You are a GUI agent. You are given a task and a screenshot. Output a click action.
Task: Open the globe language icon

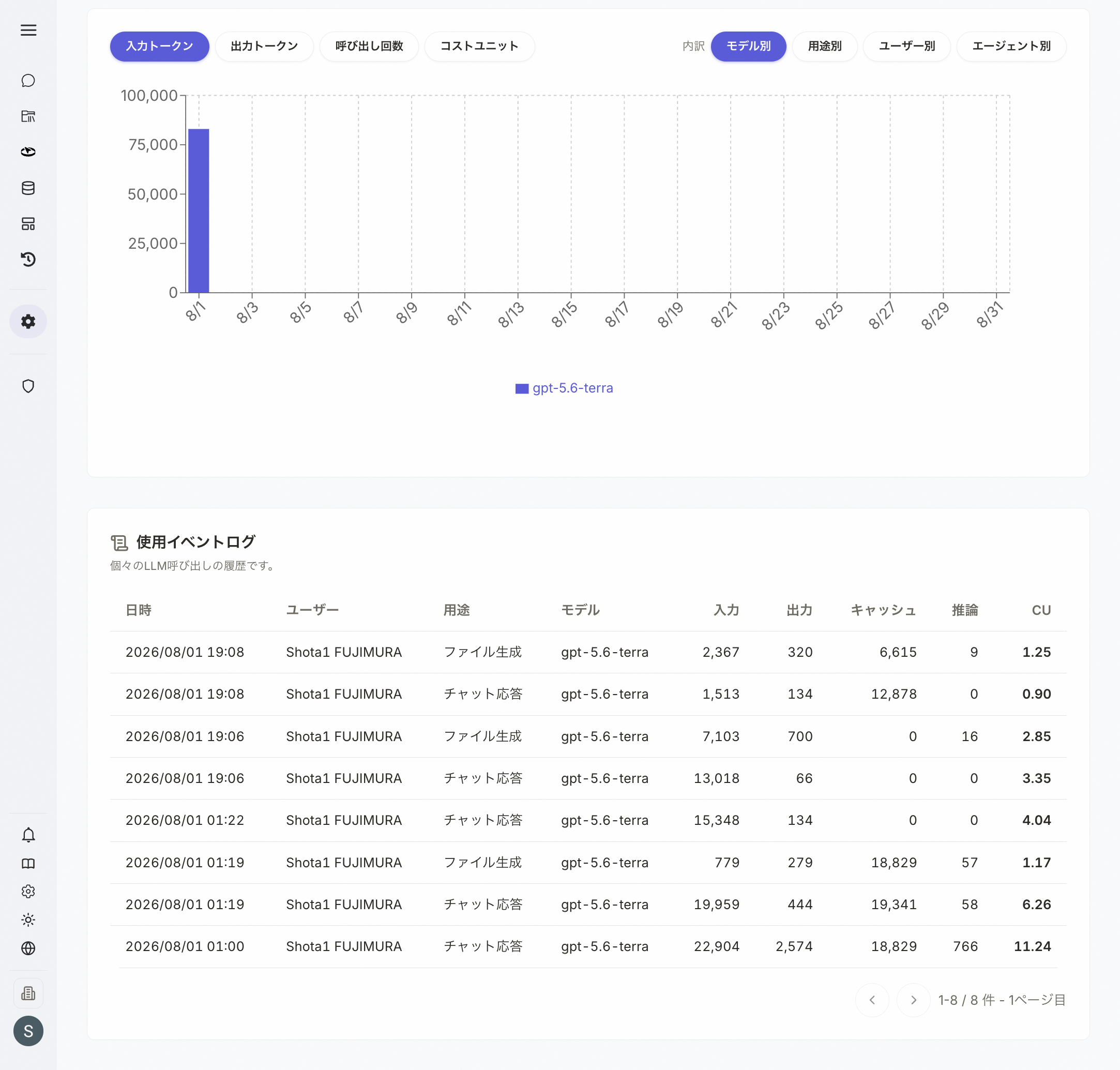click(x=28, y=948)
